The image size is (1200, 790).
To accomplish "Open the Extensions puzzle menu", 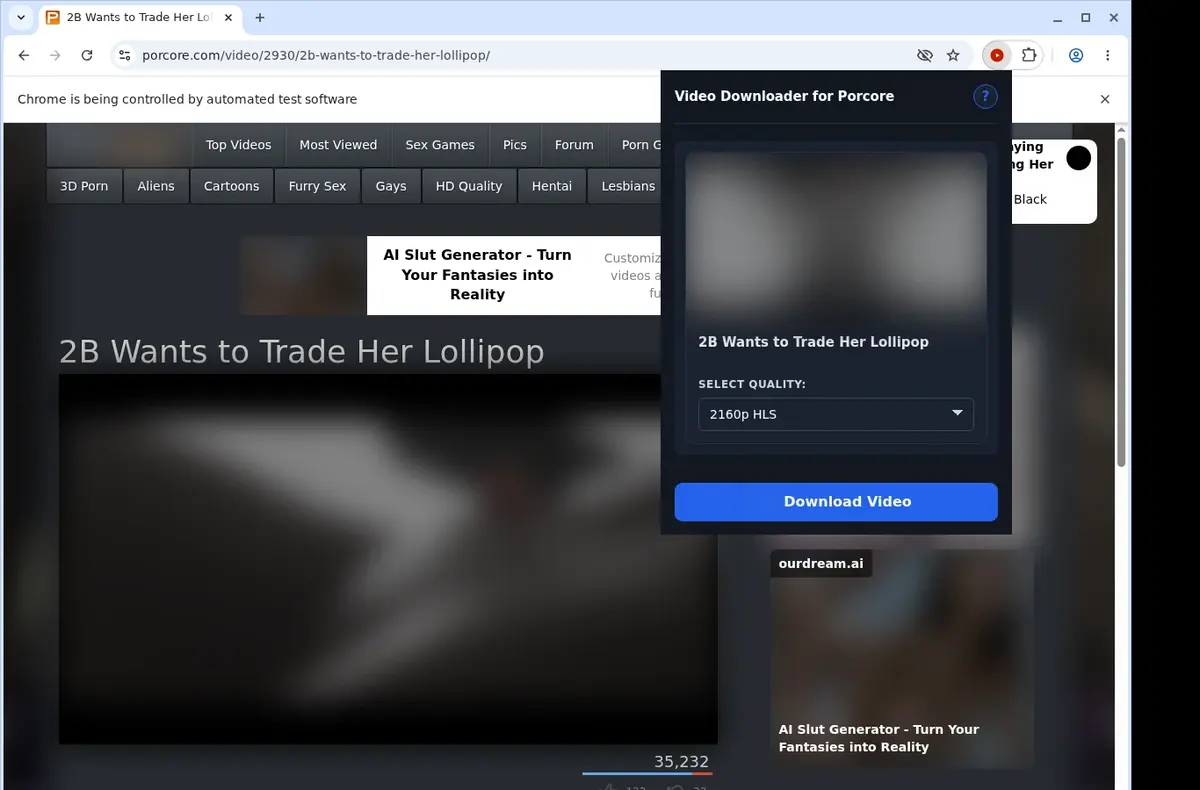I will (x=1028, y=56).
